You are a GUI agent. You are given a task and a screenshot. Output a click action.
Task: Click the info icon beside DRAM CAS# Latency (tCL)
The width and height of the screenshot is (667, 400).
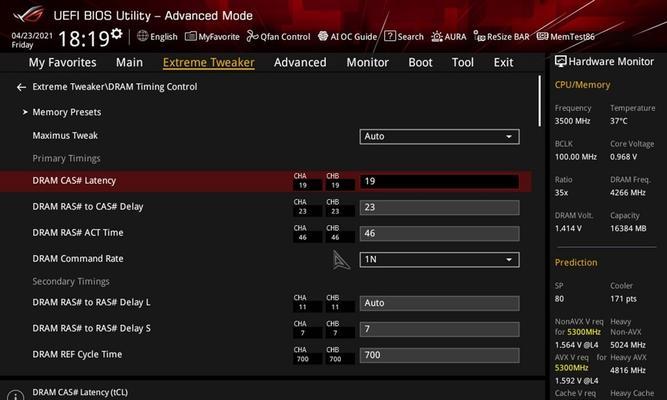point(16,396)
